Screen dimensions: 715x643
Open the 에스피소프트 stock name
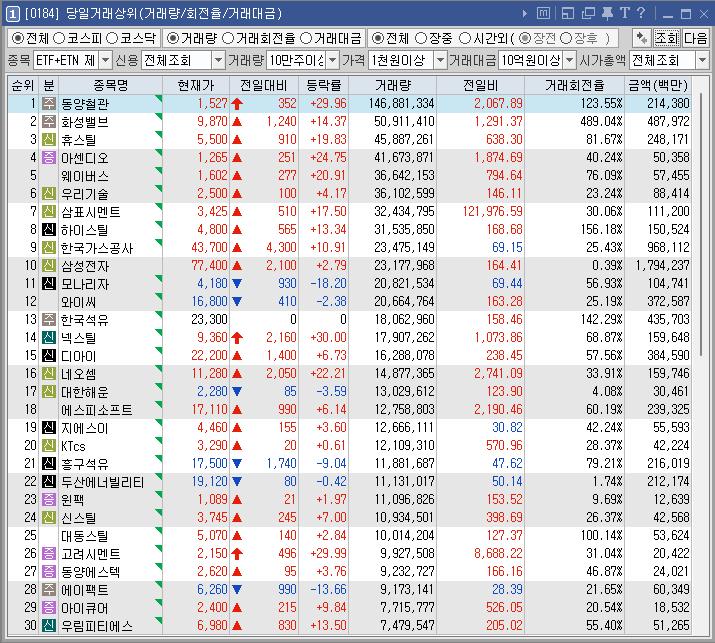point(97,410)
